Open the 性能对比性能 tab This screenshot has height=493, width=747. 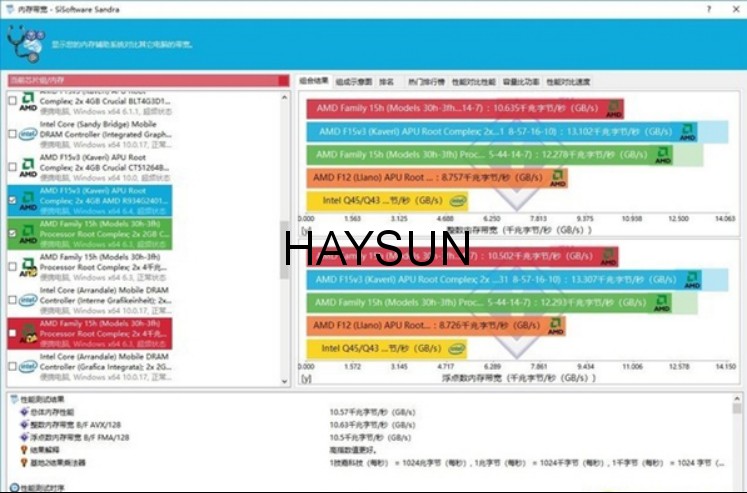[474, 82]
